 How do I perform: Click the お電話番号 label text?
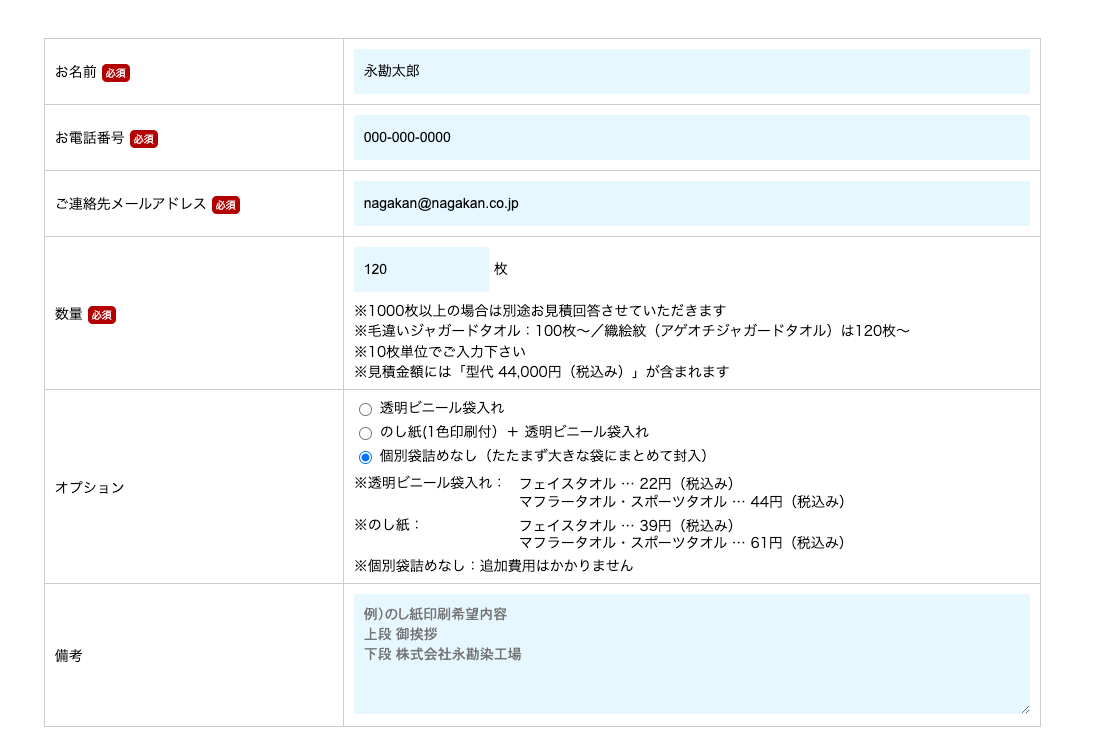[x=90, y=138]
